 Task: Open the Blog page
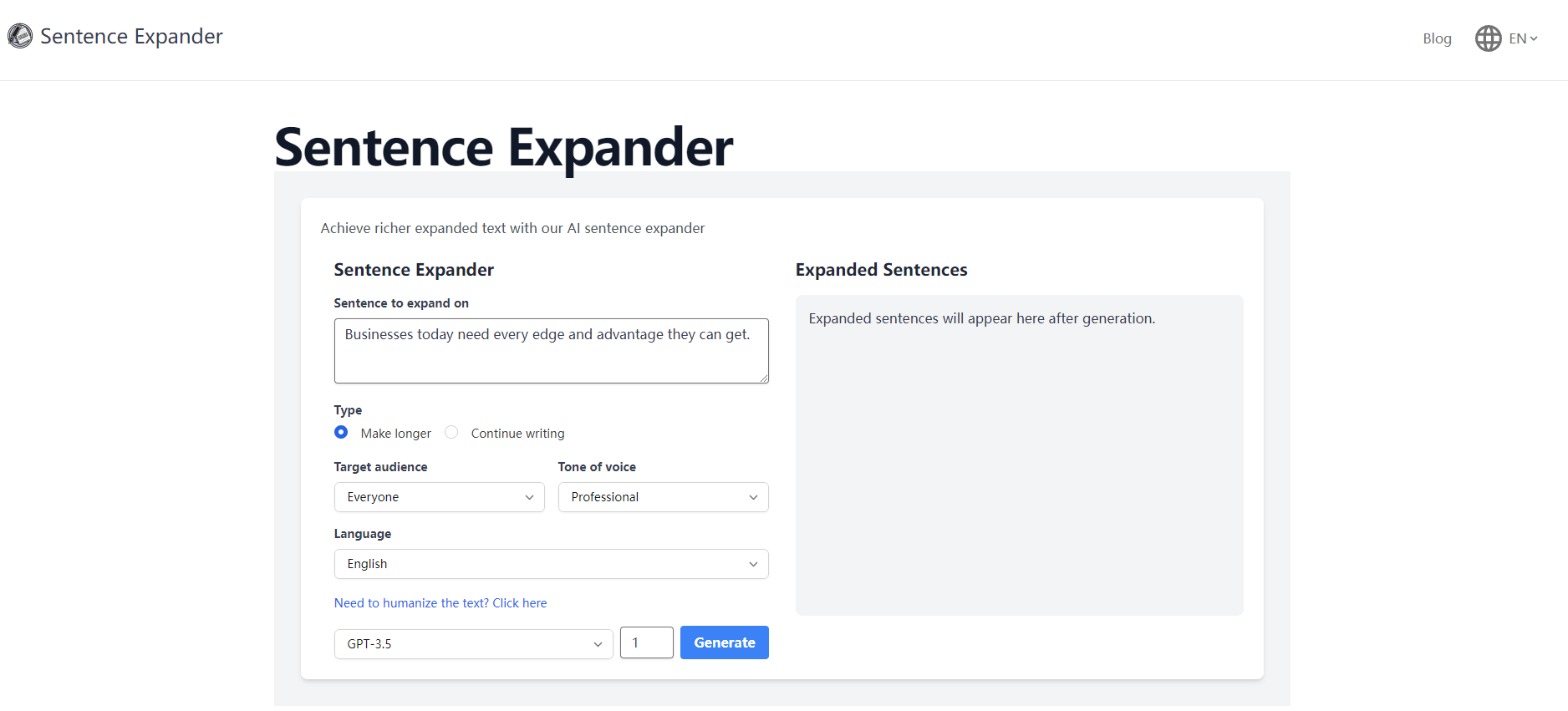[x=1437, y=38]
